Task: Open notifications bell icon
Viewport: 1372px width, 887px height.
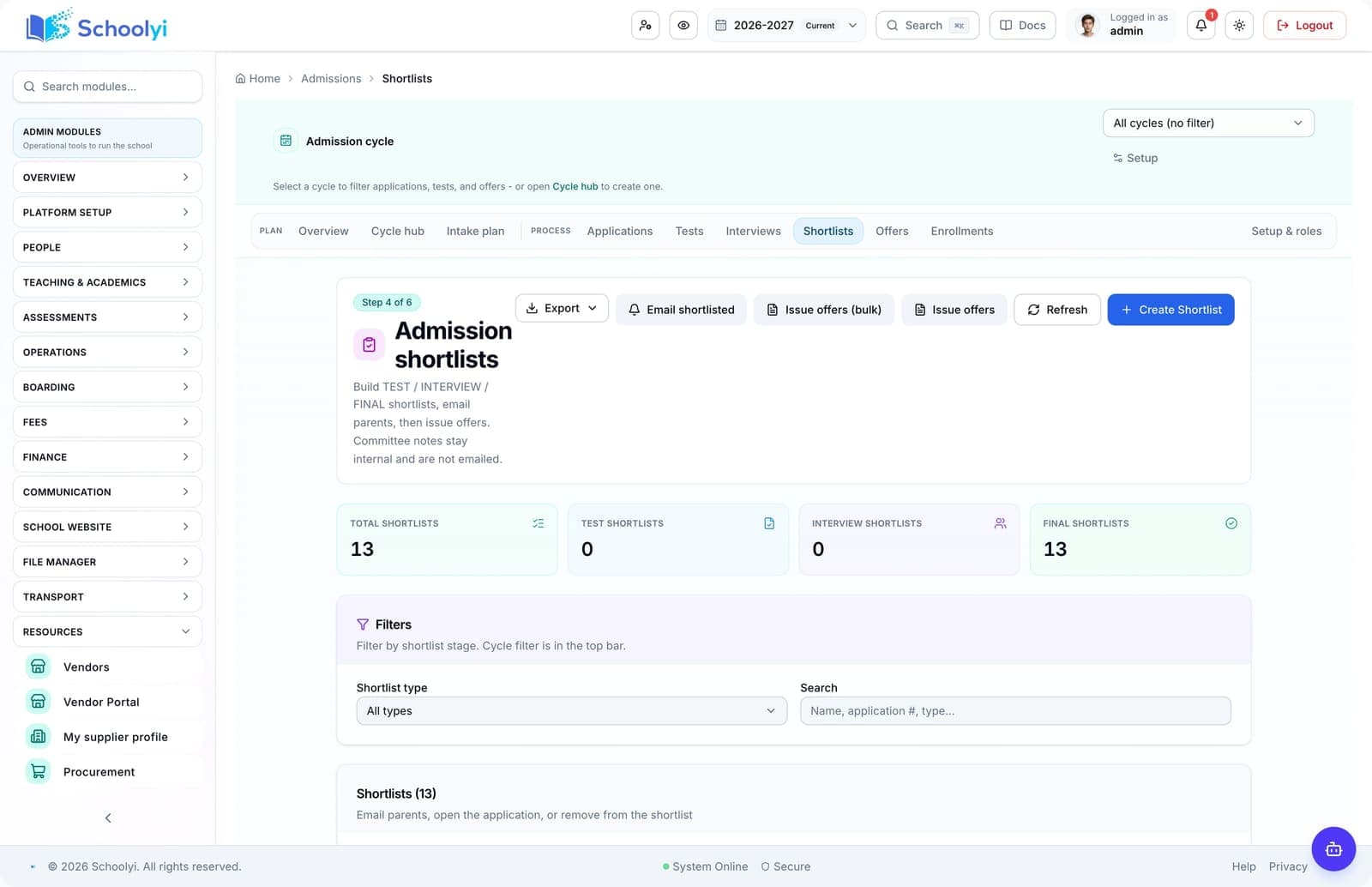Action: 1201,26
